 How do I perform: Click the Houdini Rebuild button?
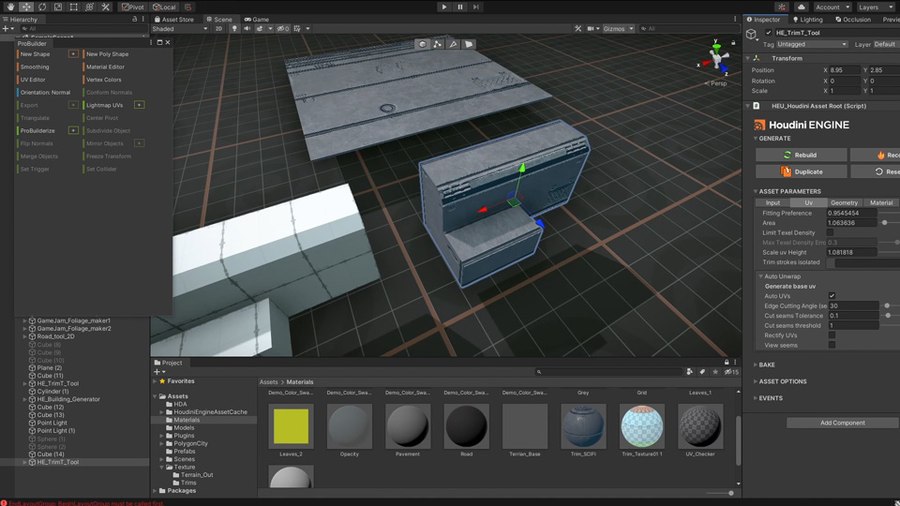point(801,155)
